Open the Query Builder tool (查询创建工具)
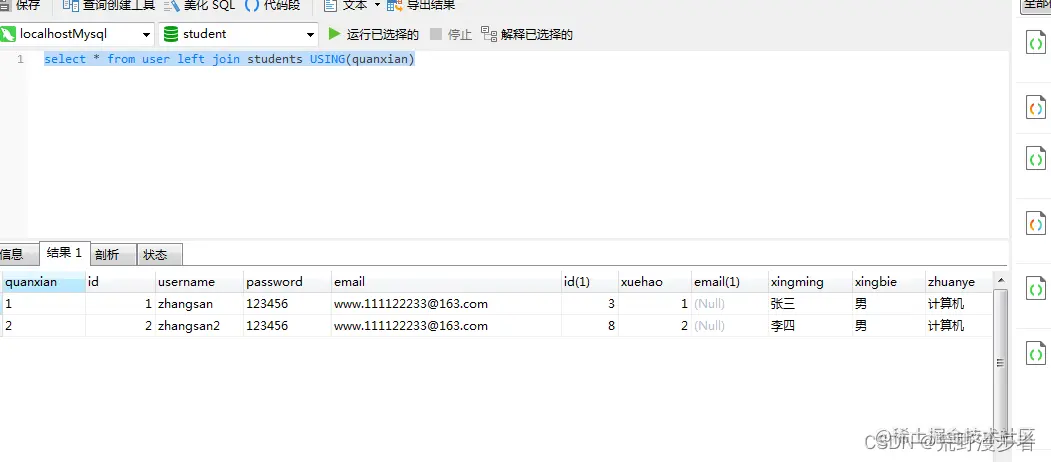1051x462 pixels. pyautogui.click(x=109, y=5)
